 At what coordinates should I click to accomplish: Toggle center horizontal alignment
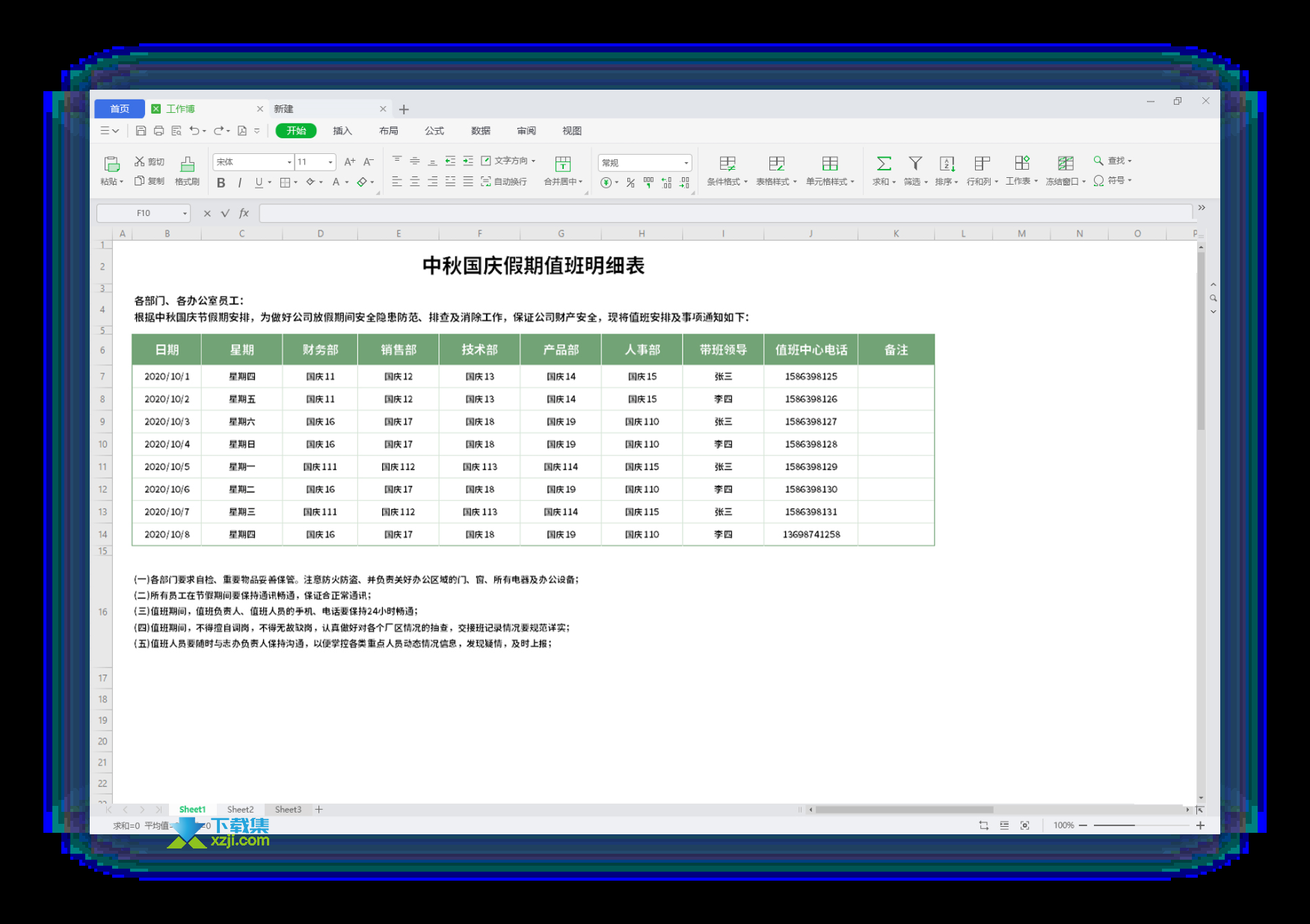click(x=414, y=182)
